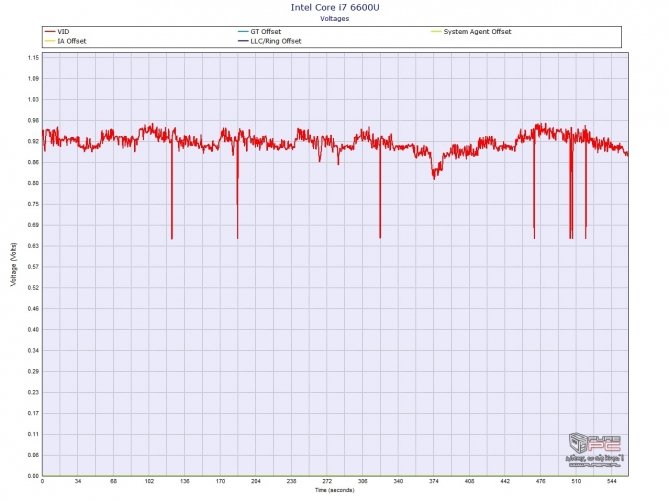The width and height of the screenshot is (670, 502).
Task: Select the 'System Agent Offset' legend label
Action: 477,32
